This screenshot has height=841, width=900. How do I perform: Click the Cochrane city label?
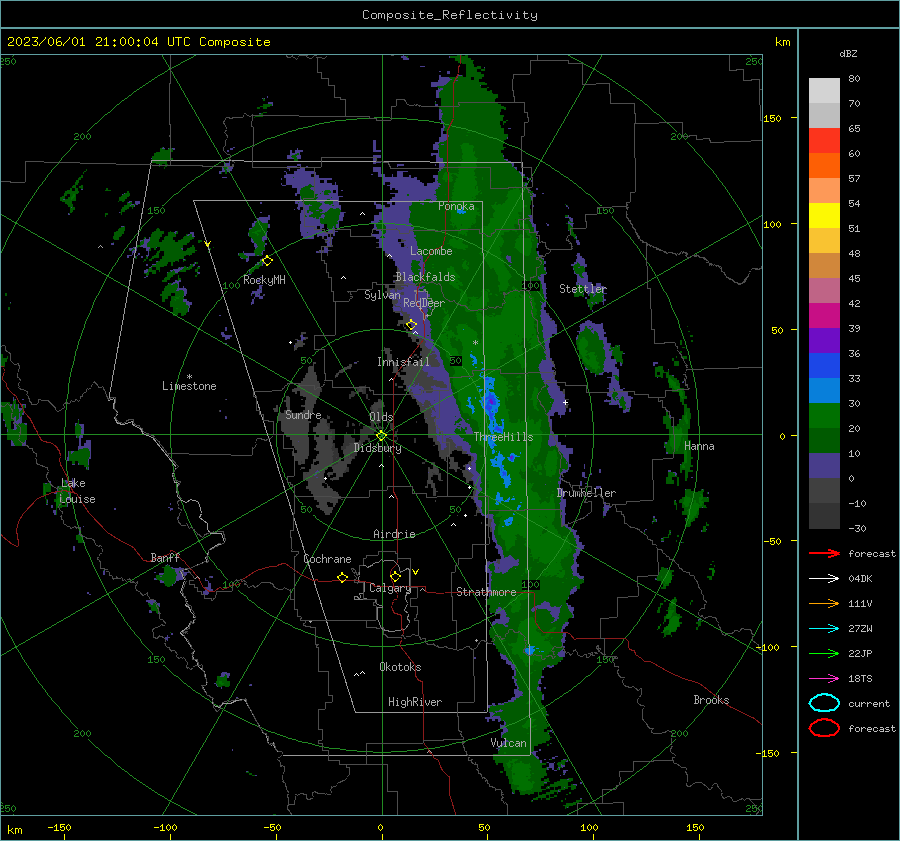pos(327,559)
